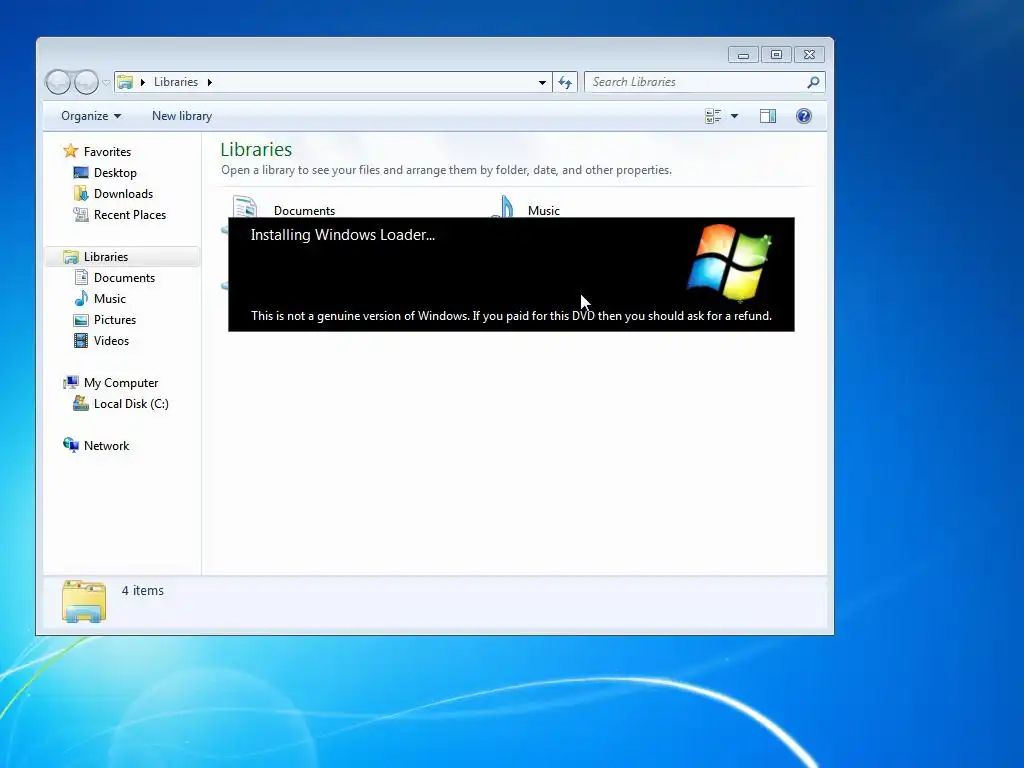The height and width of the screenshot is (768, 1024).
Task: Click the Back navigation arrow button
Action: pyautogui.click(x=58, y=82)
